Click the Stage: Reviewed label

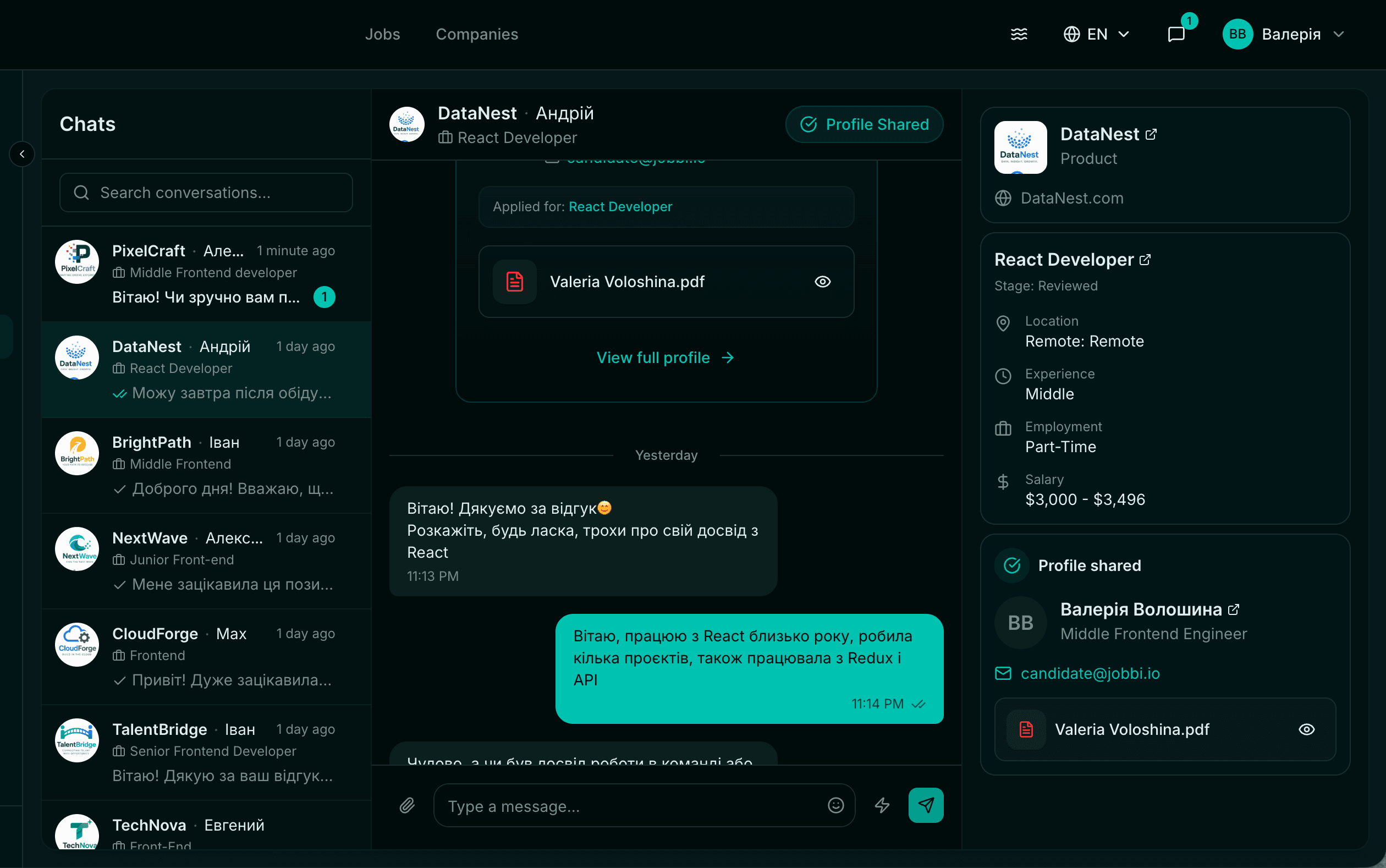click(1045, 286)
